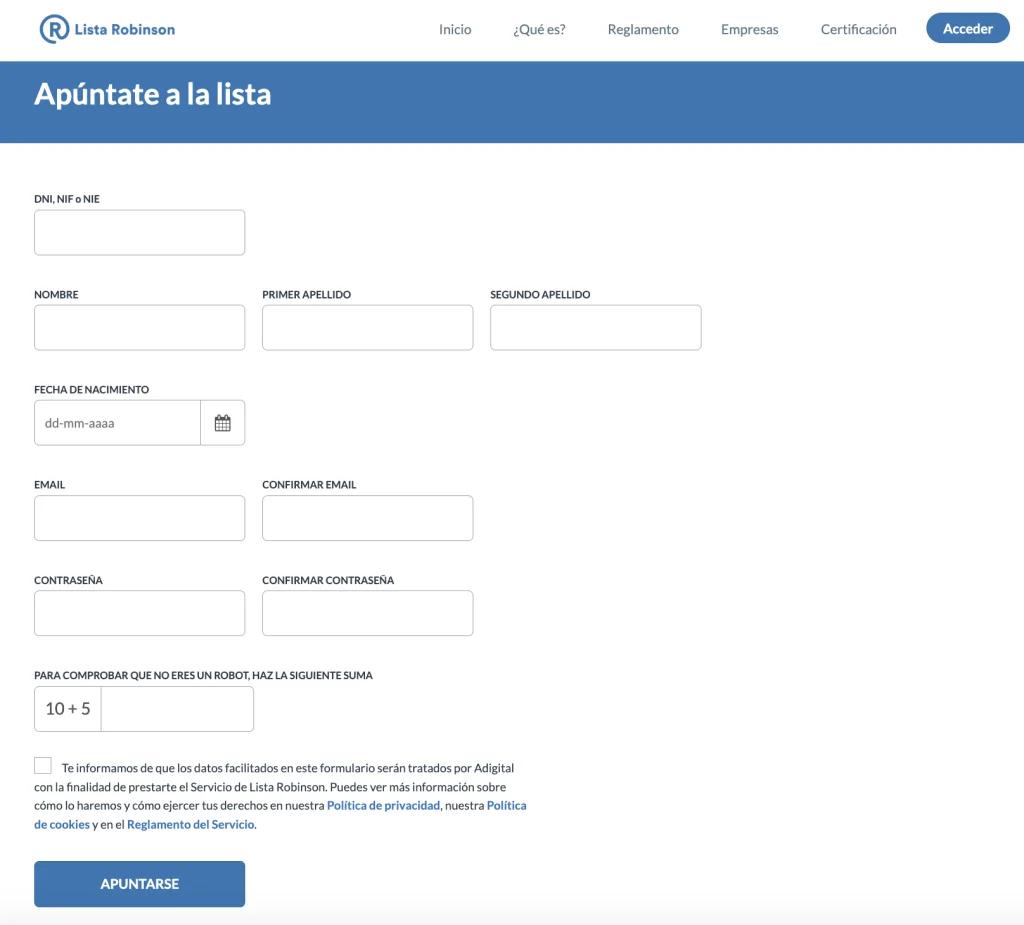Click the CONFIRMAR CONTRASEÑA field
This screenshot has width=1024, height=925.
point(367,612)
